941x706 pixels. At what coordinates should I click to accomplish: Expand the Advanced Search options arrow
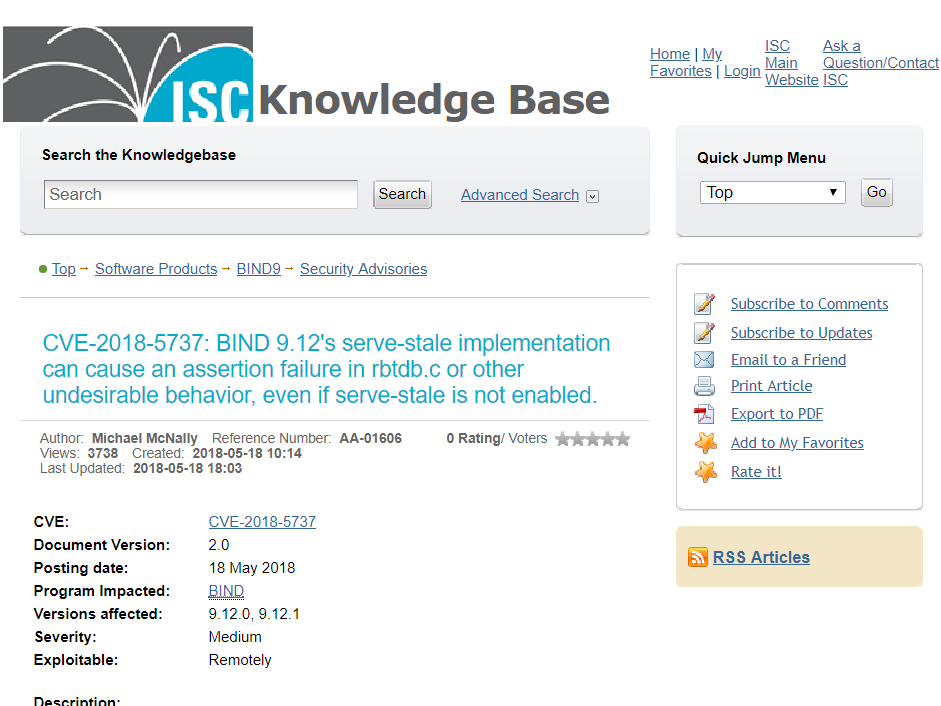tap(592, 196)
